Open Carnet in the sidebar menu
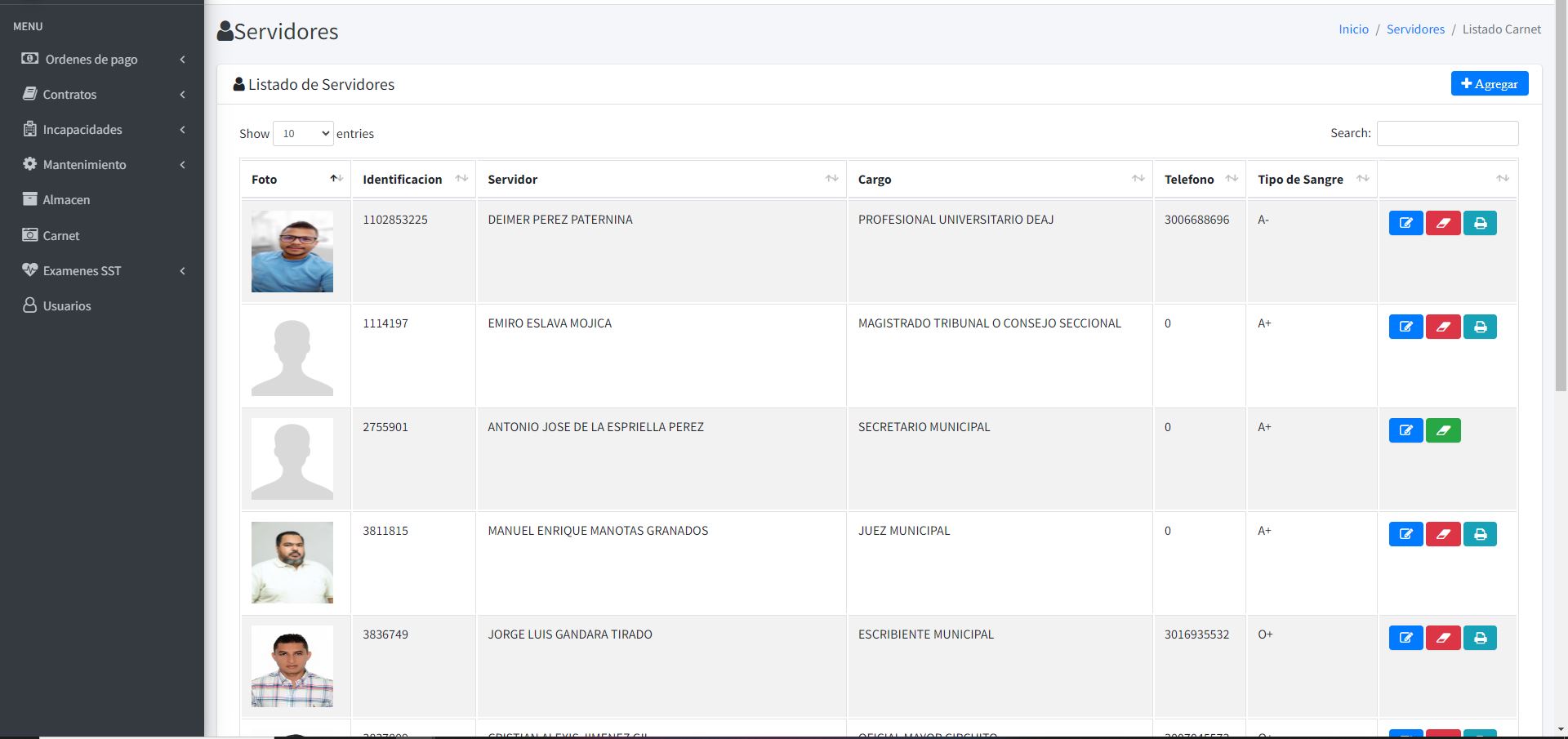This screenshot has height=739, width=1568. click(61, 236)
